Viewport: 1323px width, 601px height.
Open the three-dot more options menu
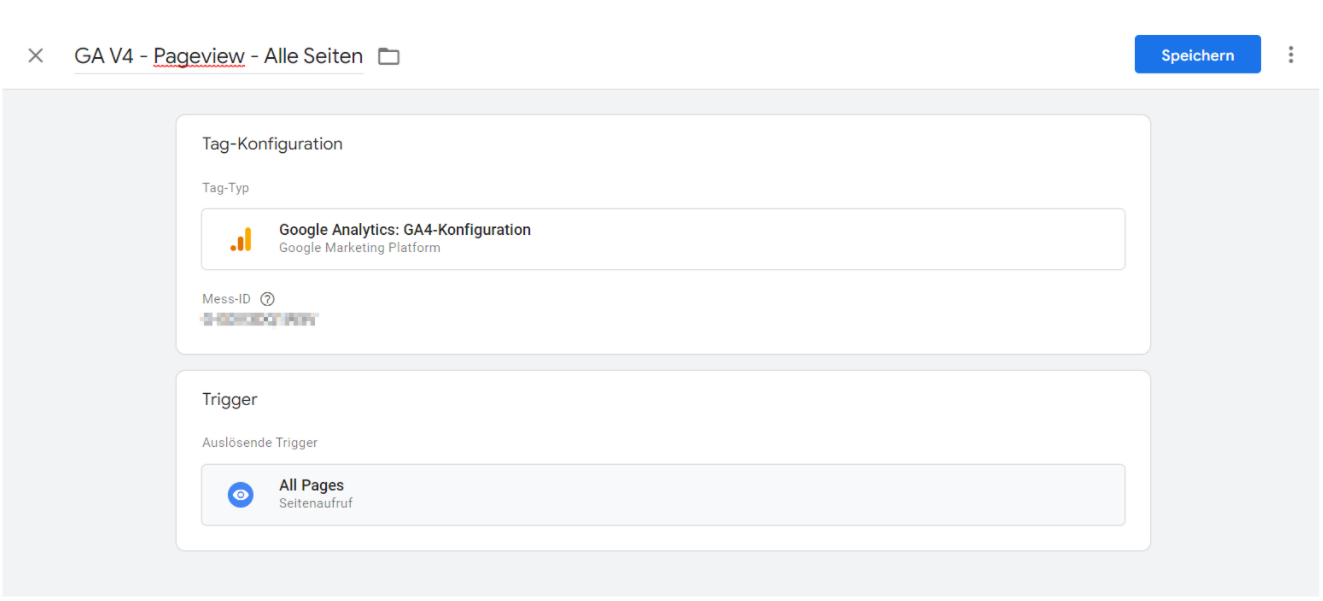(x=1291, y=55)
